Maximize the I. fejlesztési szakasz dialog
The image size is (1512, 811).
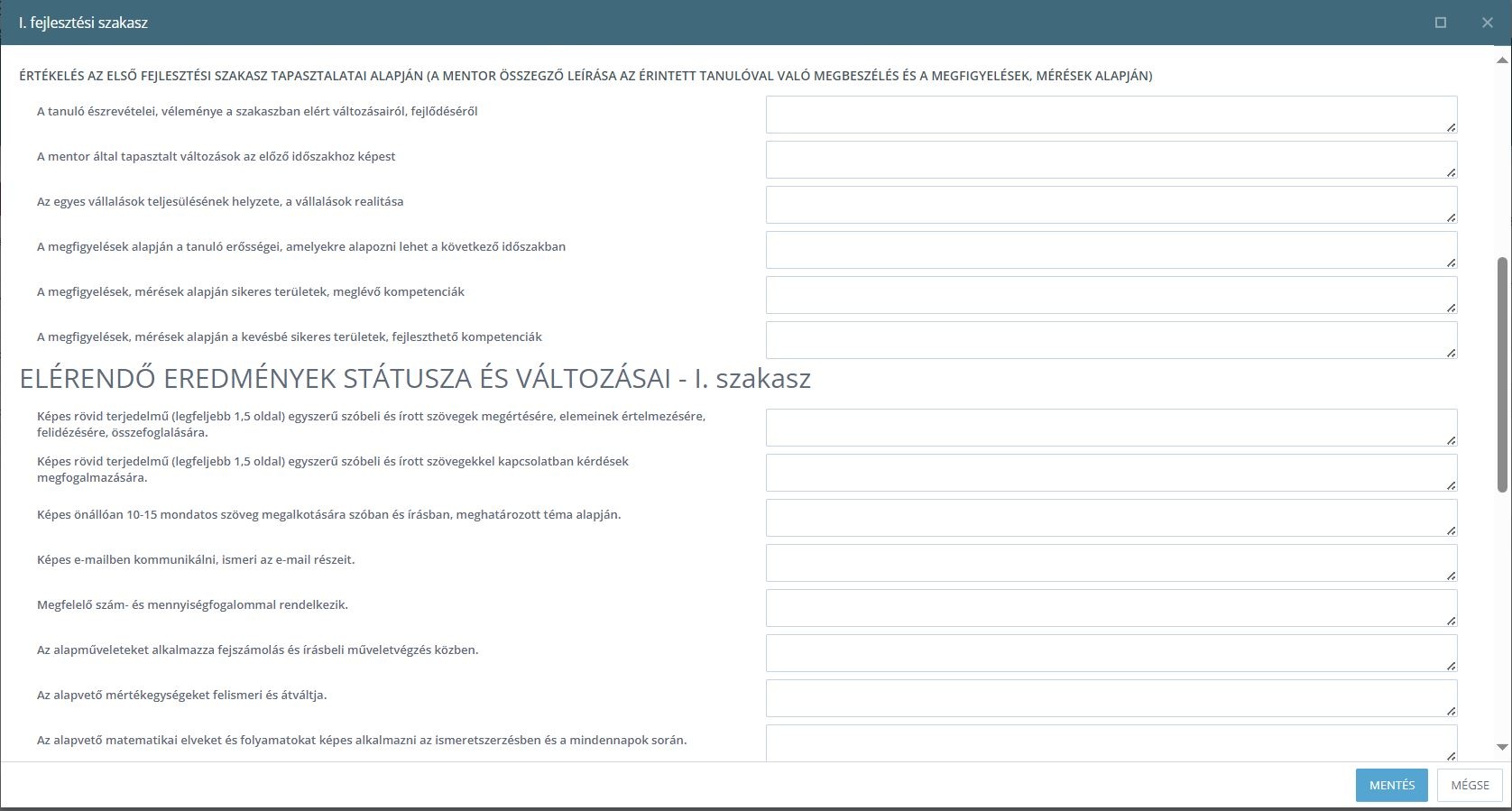pos(1441,23)
